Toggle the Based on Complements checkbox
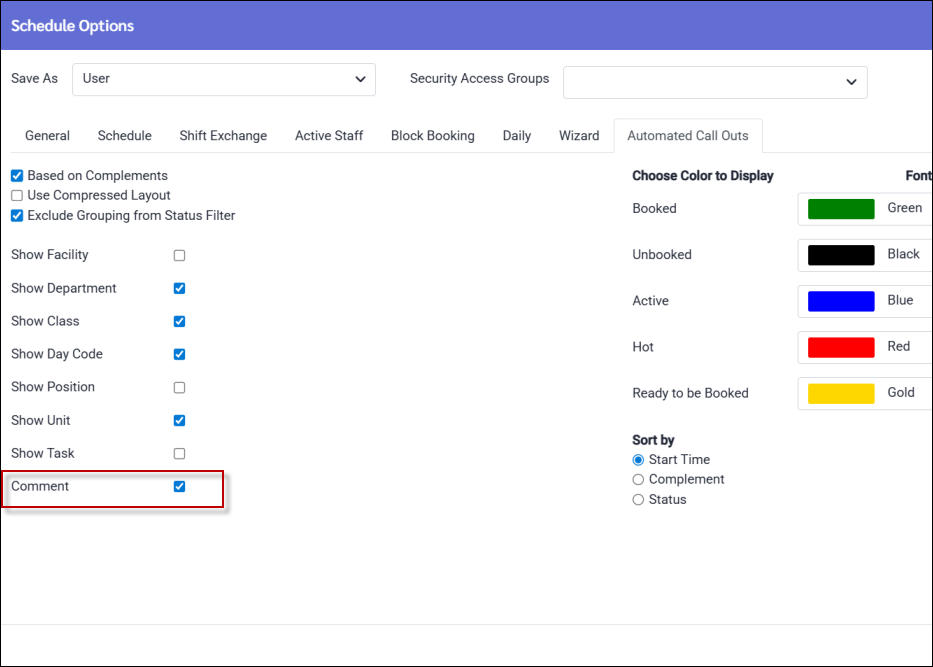 (17, 176)
